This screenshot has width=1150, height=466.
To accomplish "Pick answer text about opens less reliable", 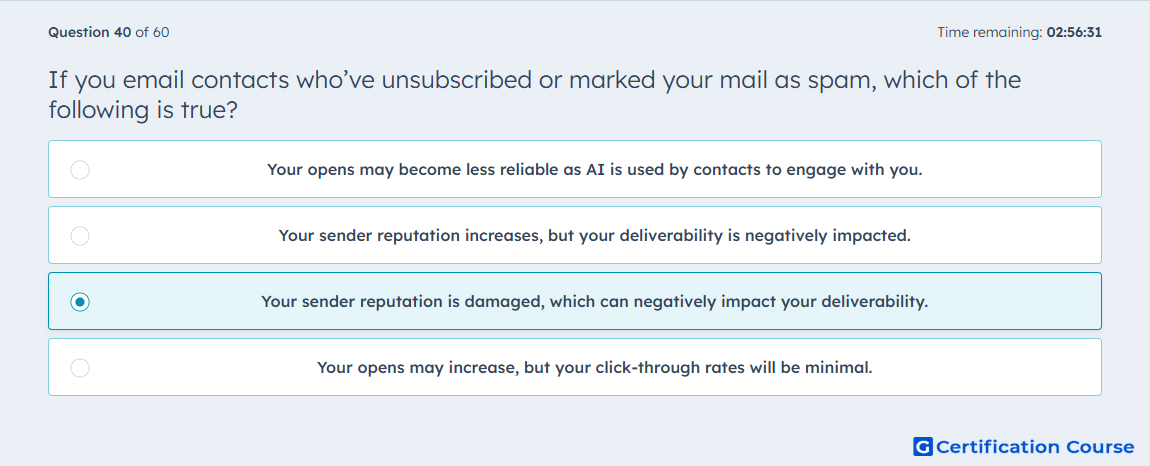I will coord(595,170).
